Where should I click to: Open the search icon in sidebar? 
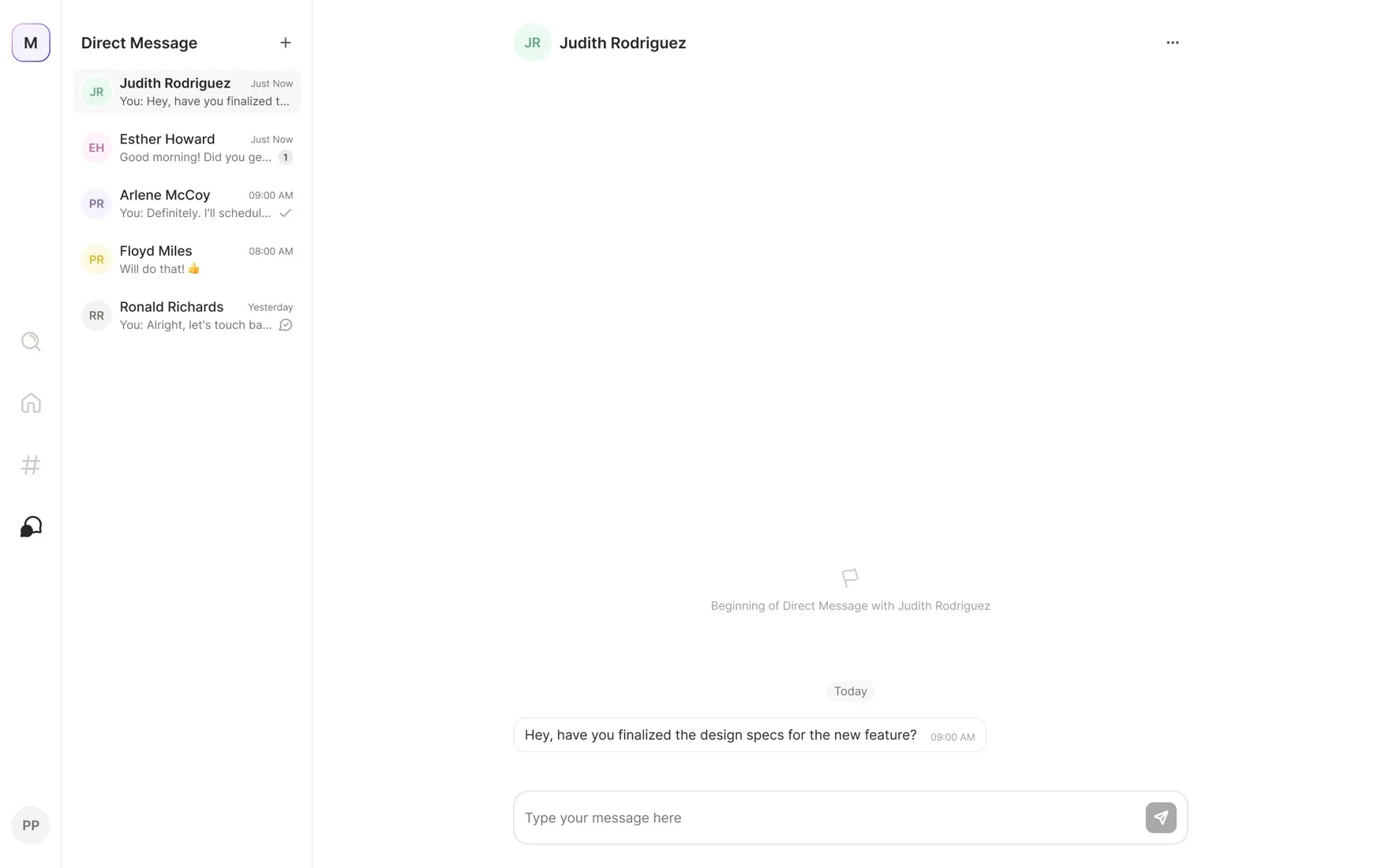31,342
